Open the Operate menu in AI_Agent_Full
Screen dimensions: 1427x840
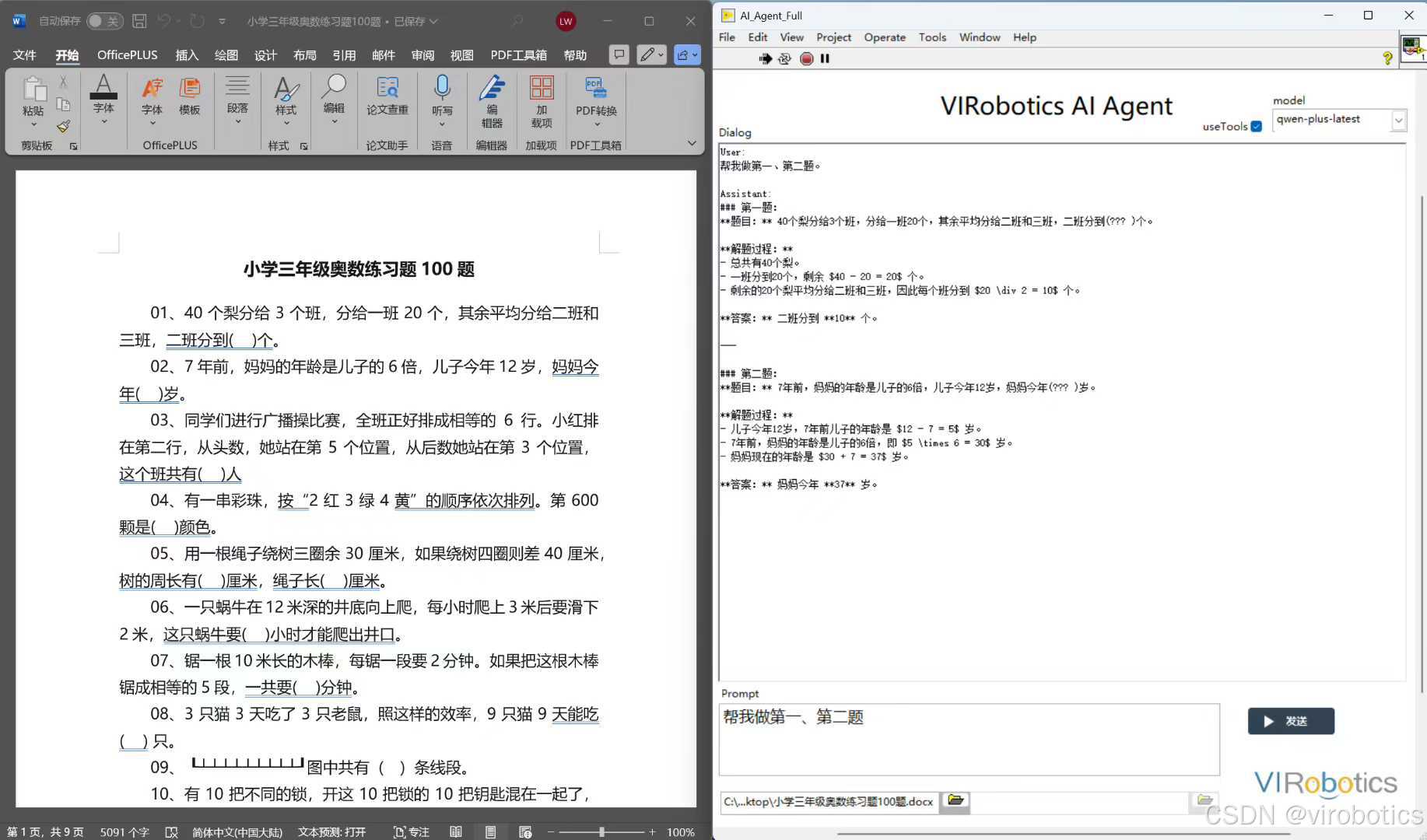(885, 37)
